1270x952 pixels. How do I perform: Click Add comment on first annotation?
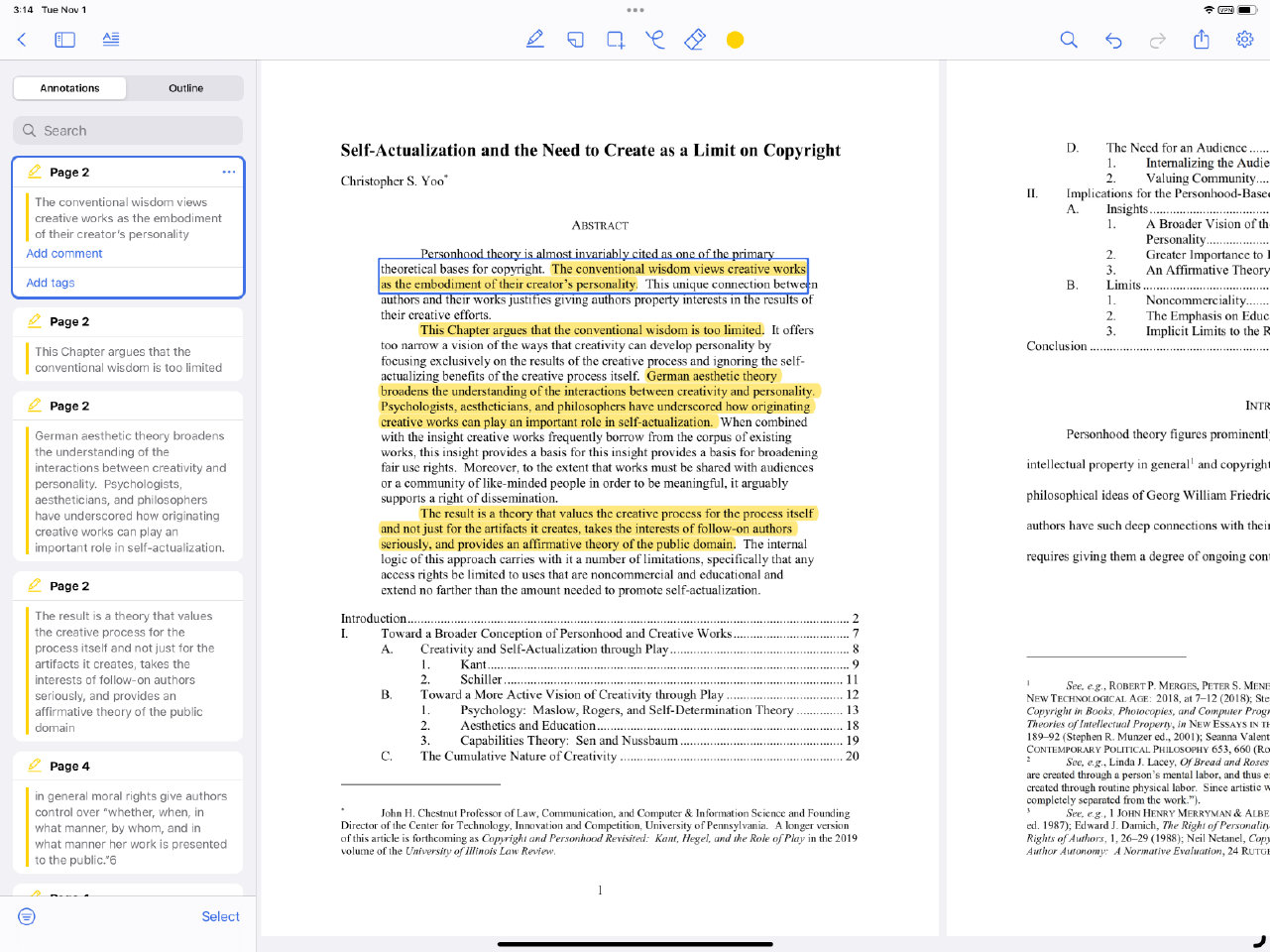click(64, 254)
